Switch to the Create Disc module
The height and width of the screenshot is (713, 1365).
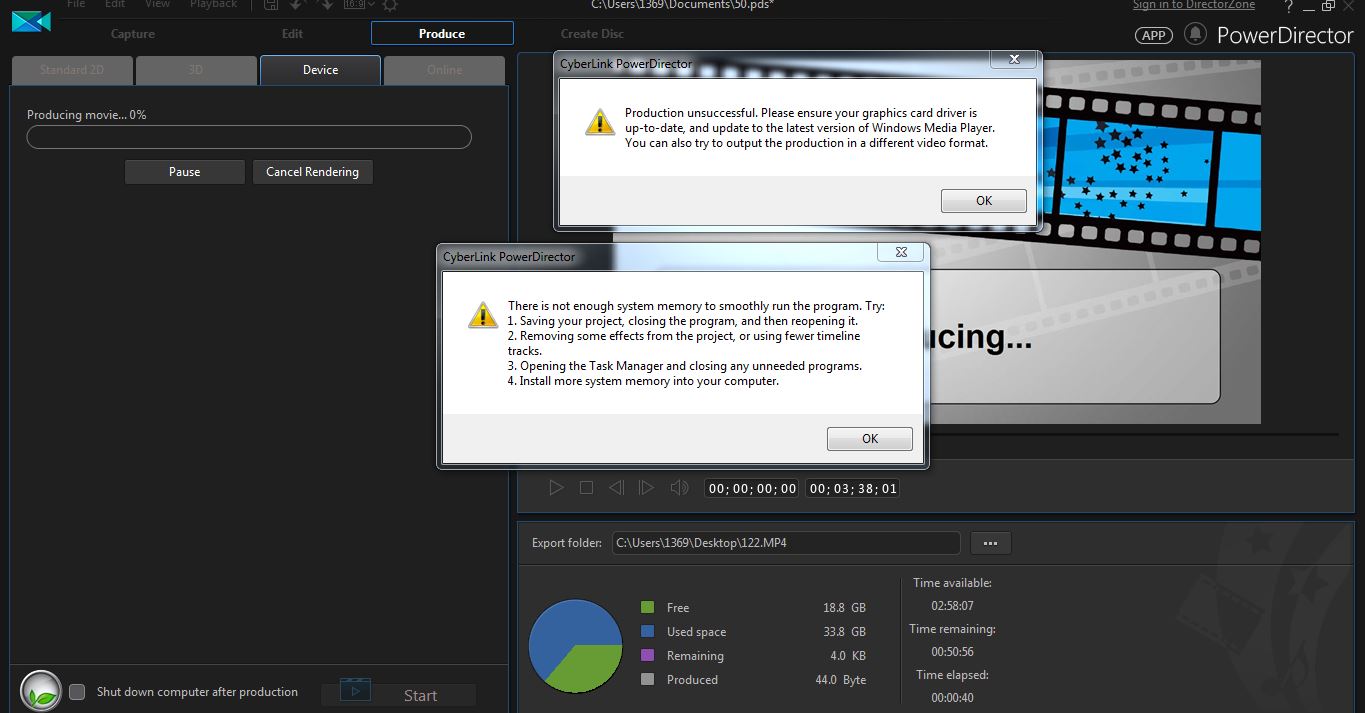click(x=592, y=34)
